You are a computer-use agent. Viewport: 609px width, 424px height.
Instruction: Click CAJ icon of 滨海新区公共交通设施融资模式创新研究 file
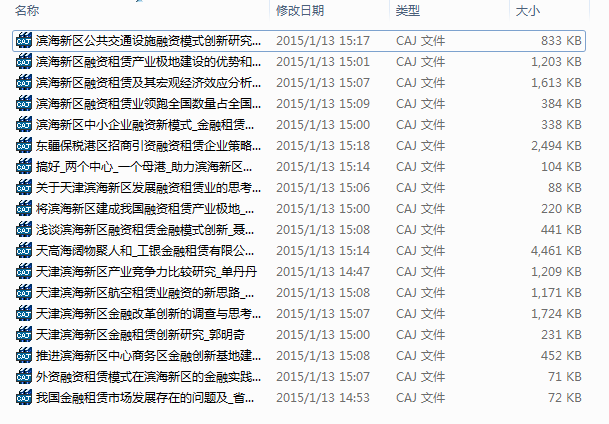(24, 40)
